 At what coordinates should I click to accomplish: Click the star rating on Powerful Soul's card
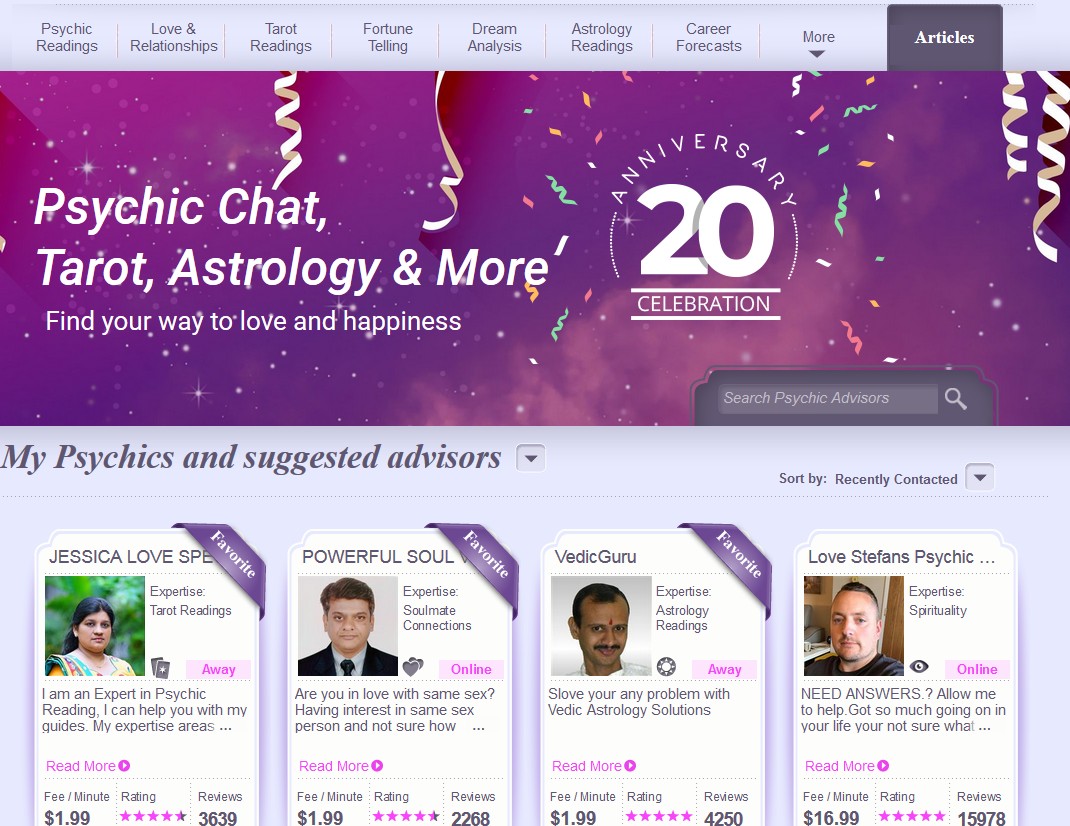(x=405, y=816)
